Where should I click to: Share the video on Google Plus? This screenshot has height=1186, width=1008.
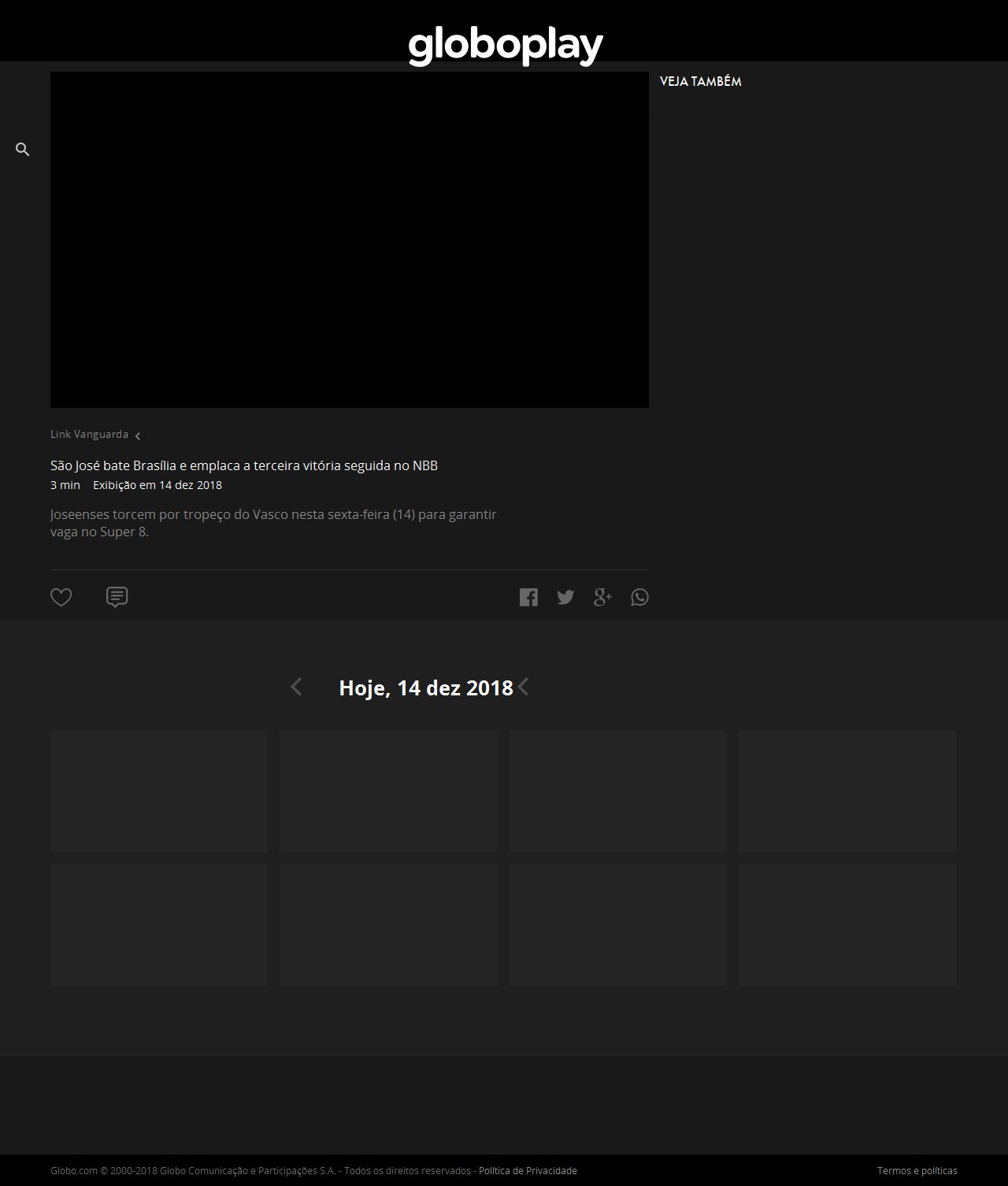pyautogui.click(x=602, y=598)
